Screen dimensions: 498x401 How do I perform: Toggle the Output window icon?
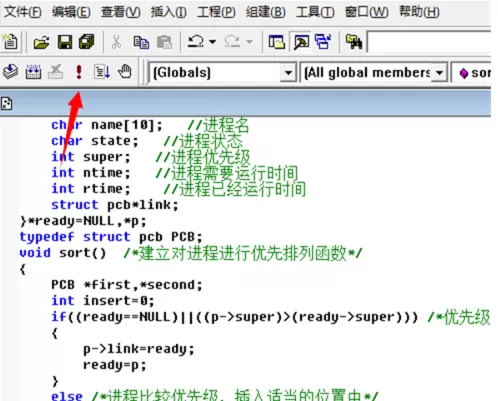click(301, 42)
